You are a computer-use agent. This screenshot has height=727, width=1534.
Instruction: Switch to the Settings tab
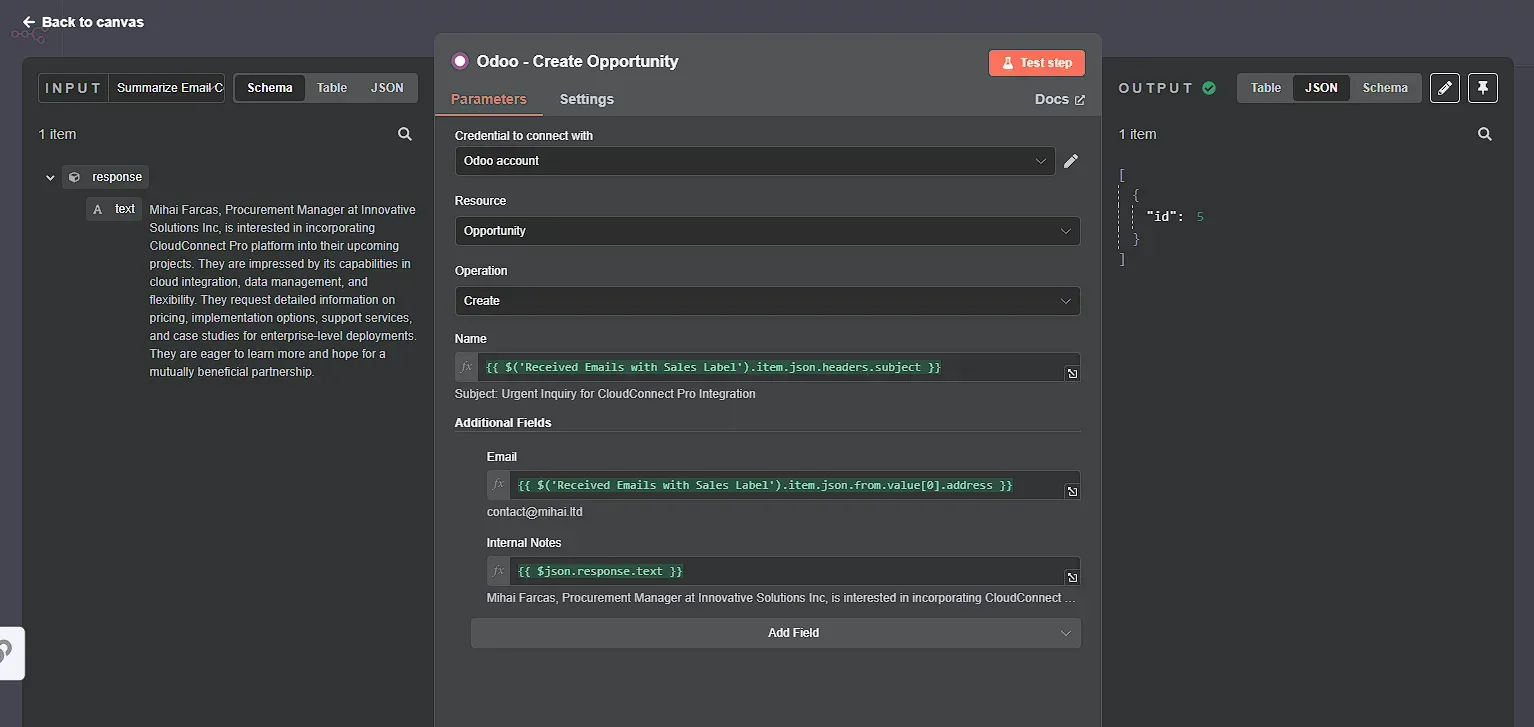point(586,99)
